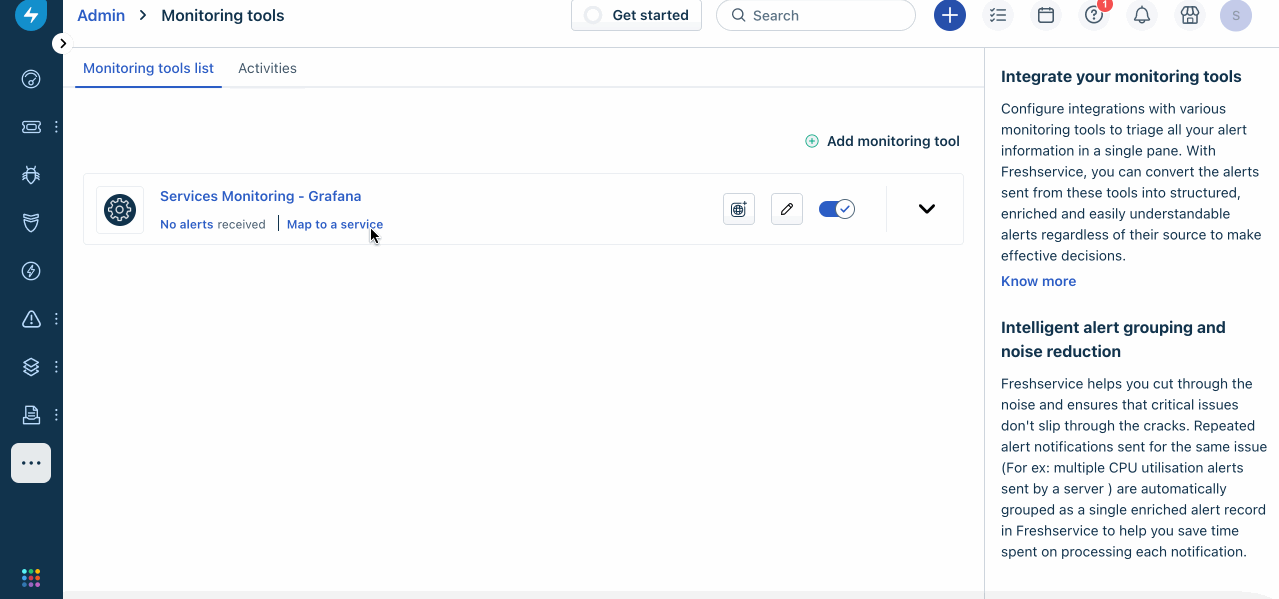Open the stacked layers icon in sidebar

[31, 367]
